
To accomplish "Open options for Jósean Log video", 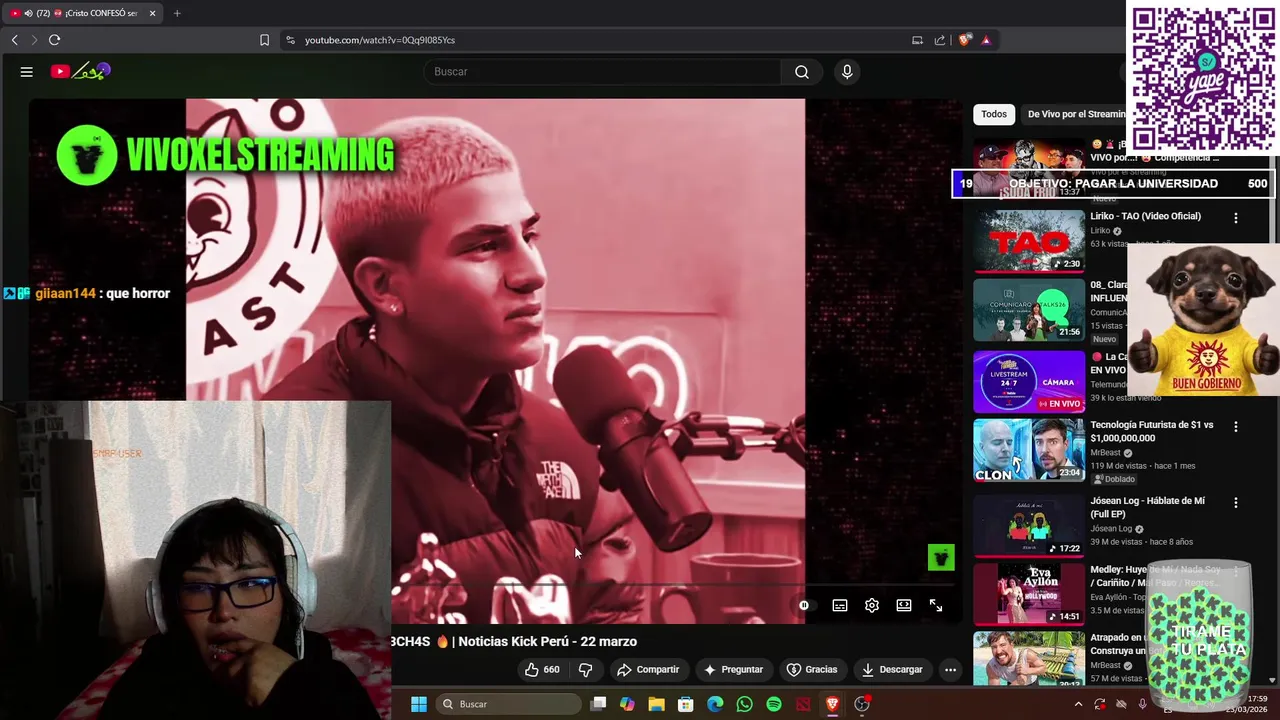I will [x=1236, y=503].
